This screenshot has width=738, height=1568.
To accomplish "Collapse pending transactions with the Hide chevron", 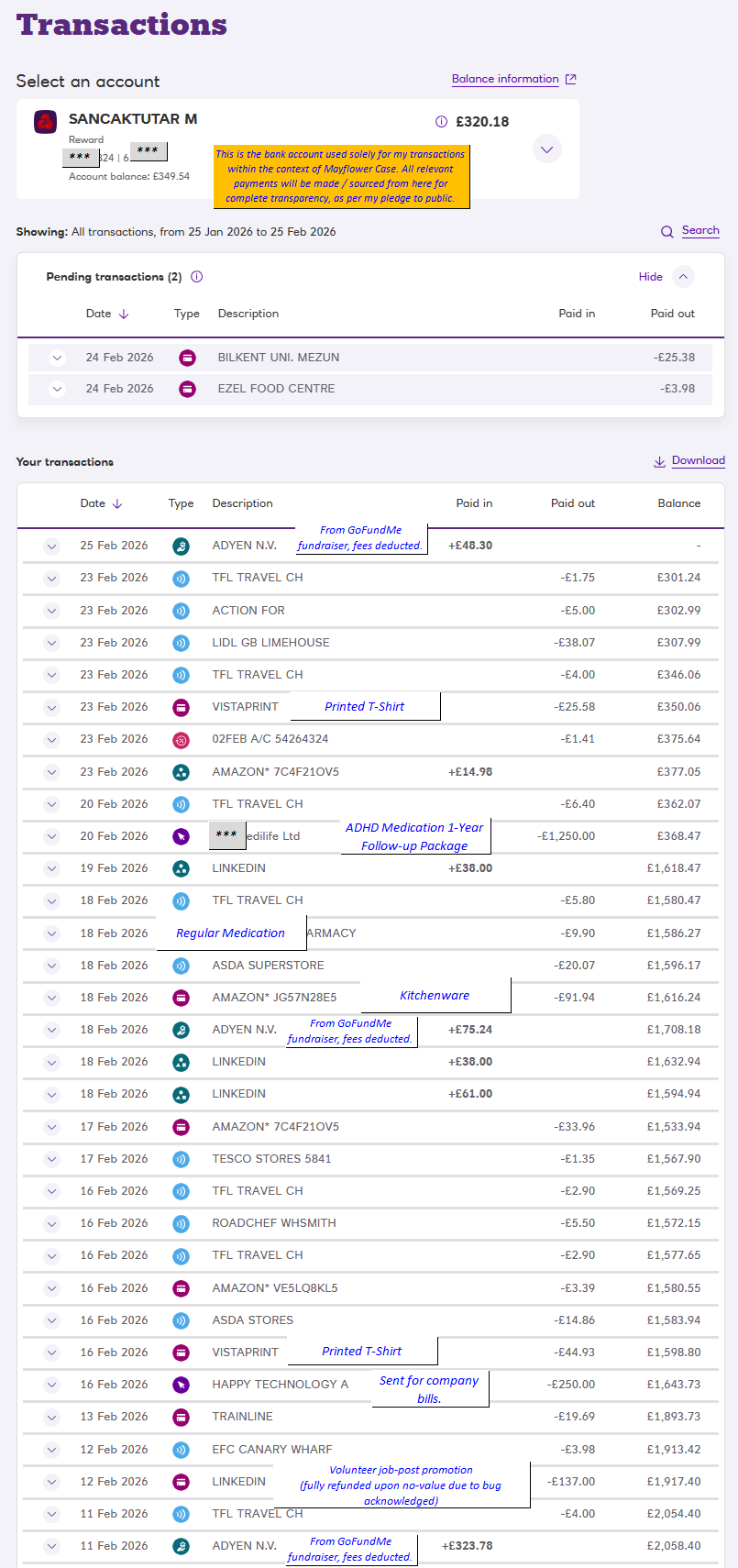I will point(683,277).
